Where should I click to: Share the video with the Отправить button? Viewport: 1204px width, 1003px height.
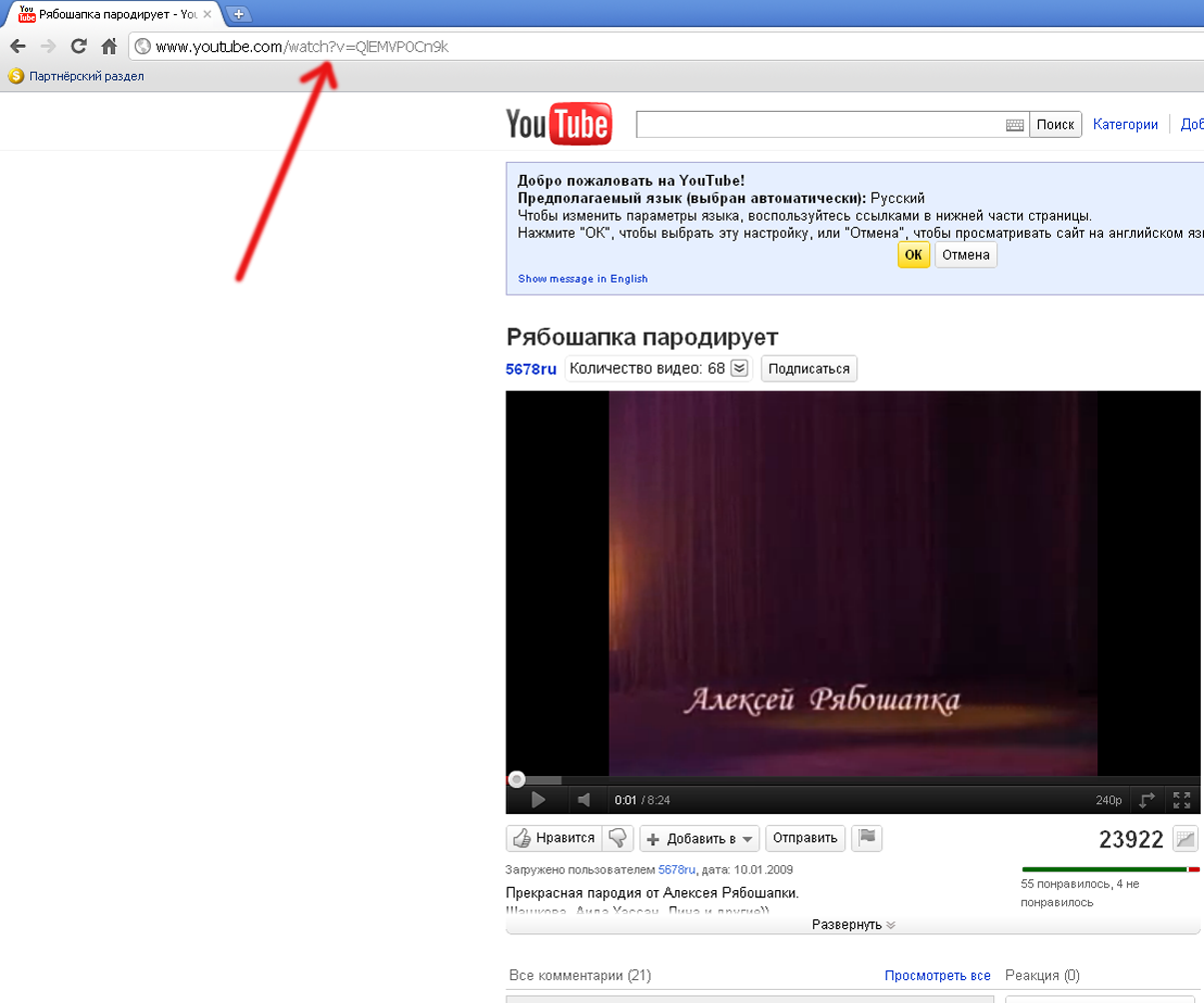806,838
